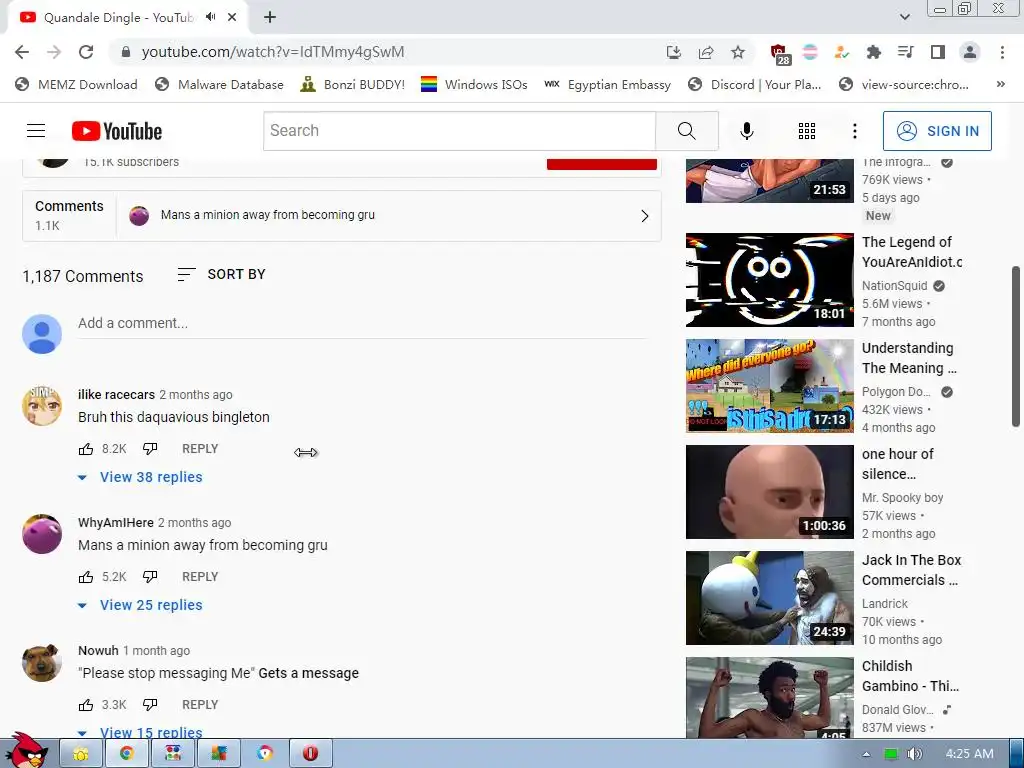The height and width of the screenshot is (768, 1024).
Task: Start voice search with the microphone
Action: point(746,131)
